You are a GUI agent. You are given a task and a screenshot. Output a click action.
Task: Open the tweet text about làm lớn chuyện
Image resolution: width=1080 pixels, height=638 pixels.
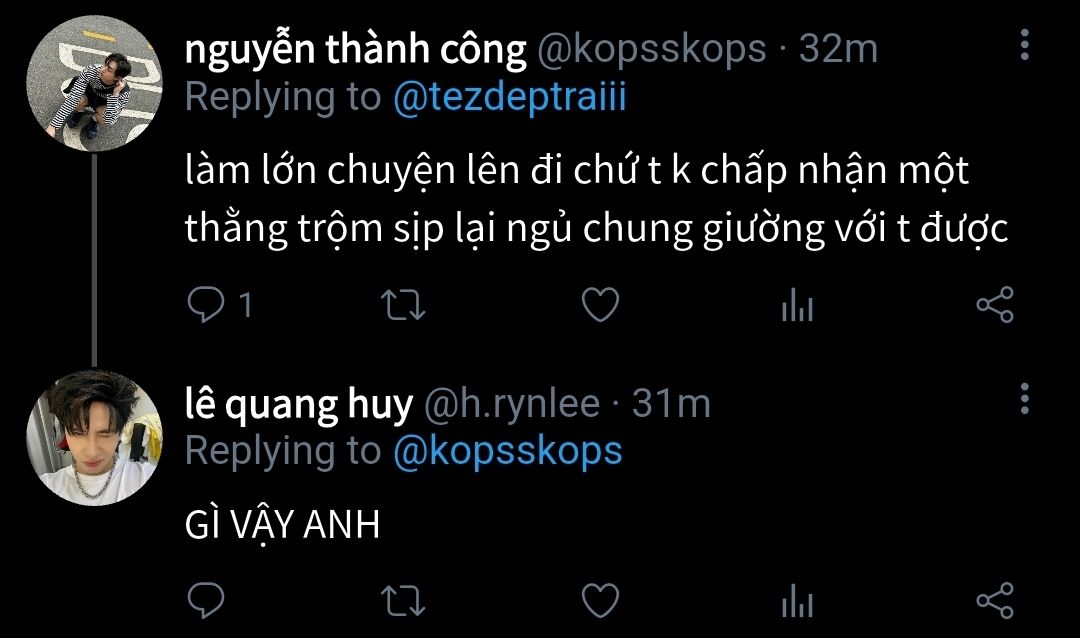coord(596,200)
